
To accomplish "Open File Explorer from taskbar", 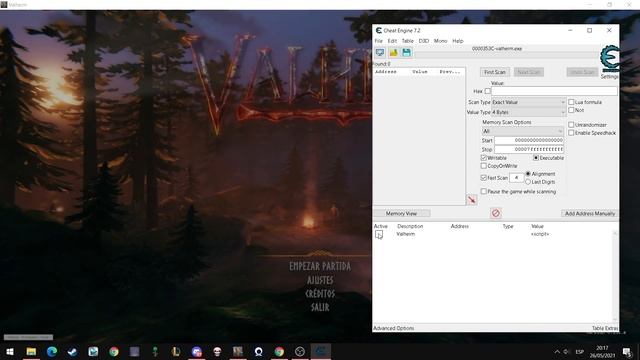I will [31, 351].
